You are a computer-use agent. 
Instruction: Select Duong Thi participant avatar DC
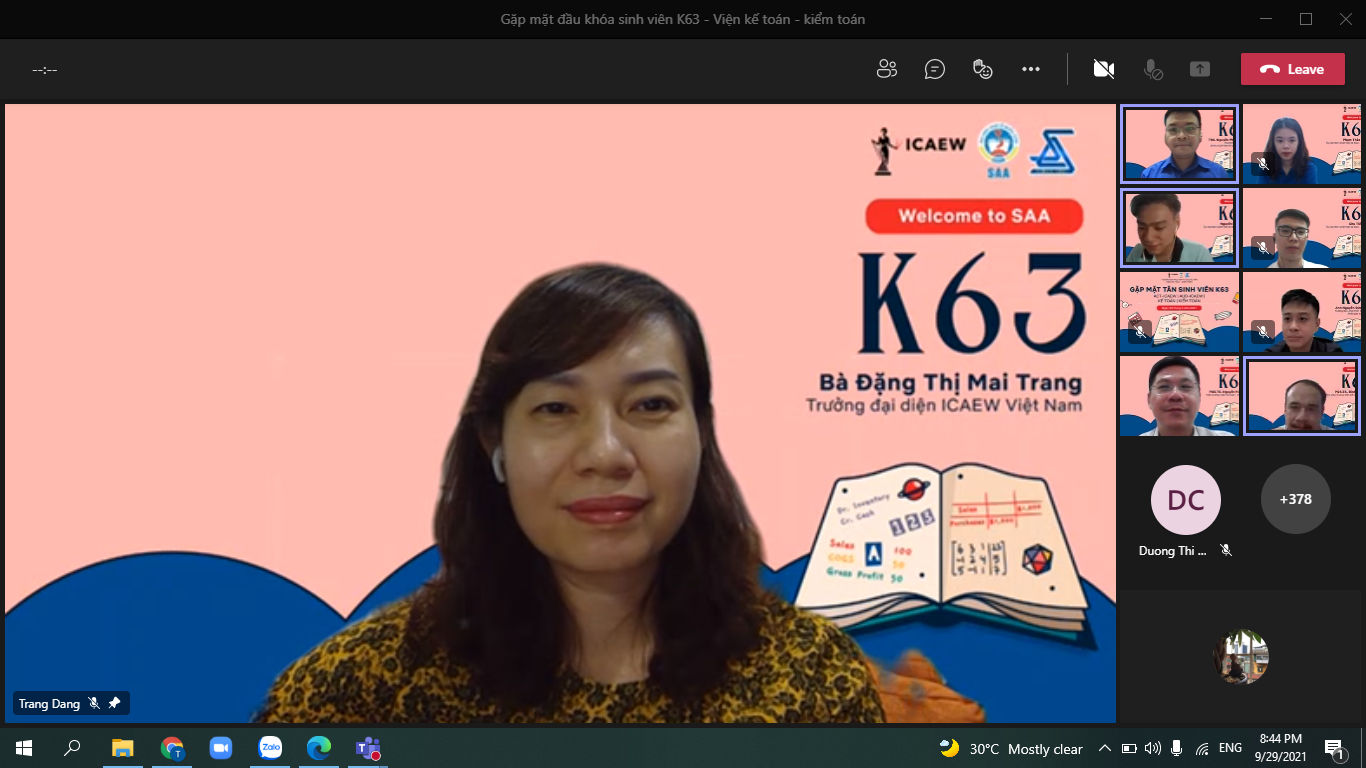pyautogui.click(x=1186, y=500)
